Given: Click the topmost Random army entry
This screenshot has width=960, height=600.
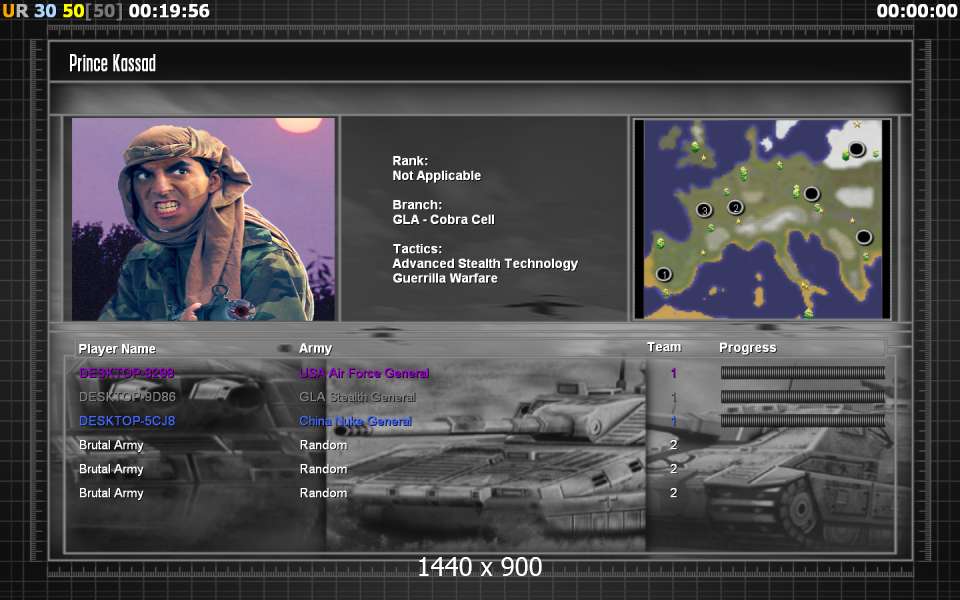Looking at the screenshot, I should point(323,445).
